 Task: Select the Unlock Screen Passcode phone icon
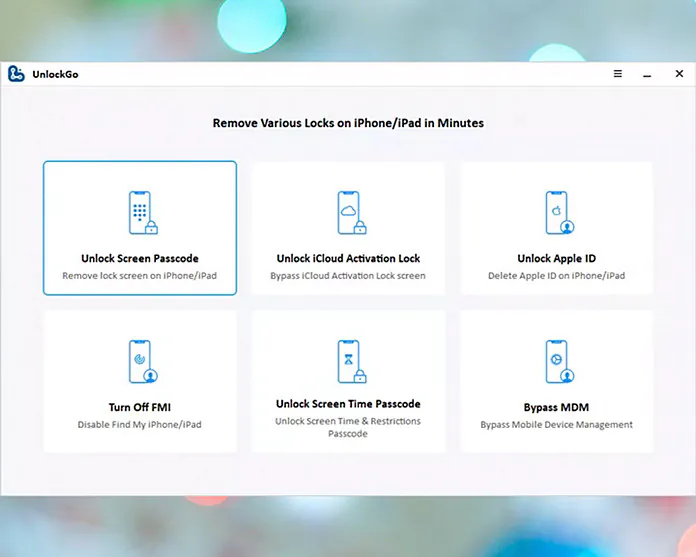143,213
